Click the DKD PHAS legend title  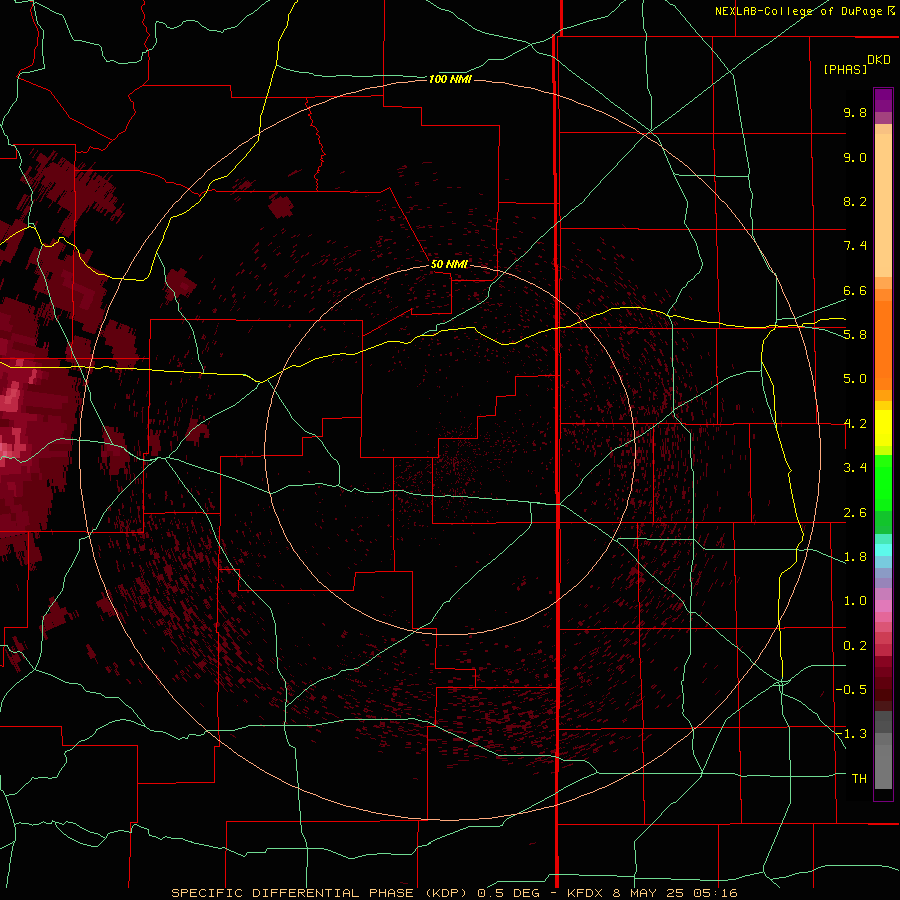[856, 64]
